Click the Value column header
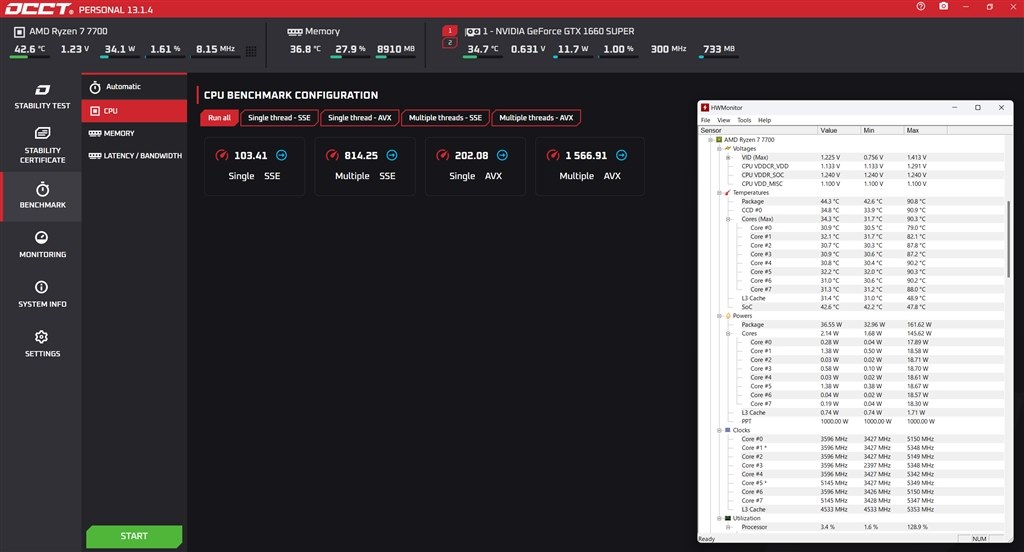 click(x=839, y=131)
